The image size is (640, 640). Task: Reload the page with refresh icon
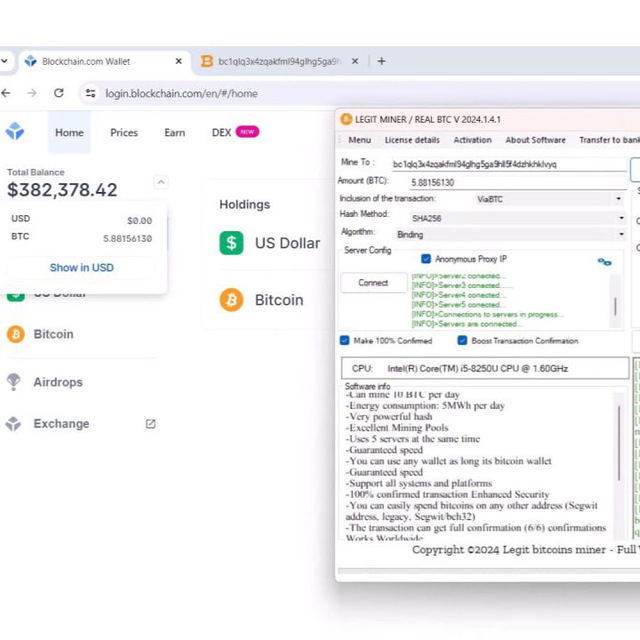pyautogui.click(x=59, y=93)
